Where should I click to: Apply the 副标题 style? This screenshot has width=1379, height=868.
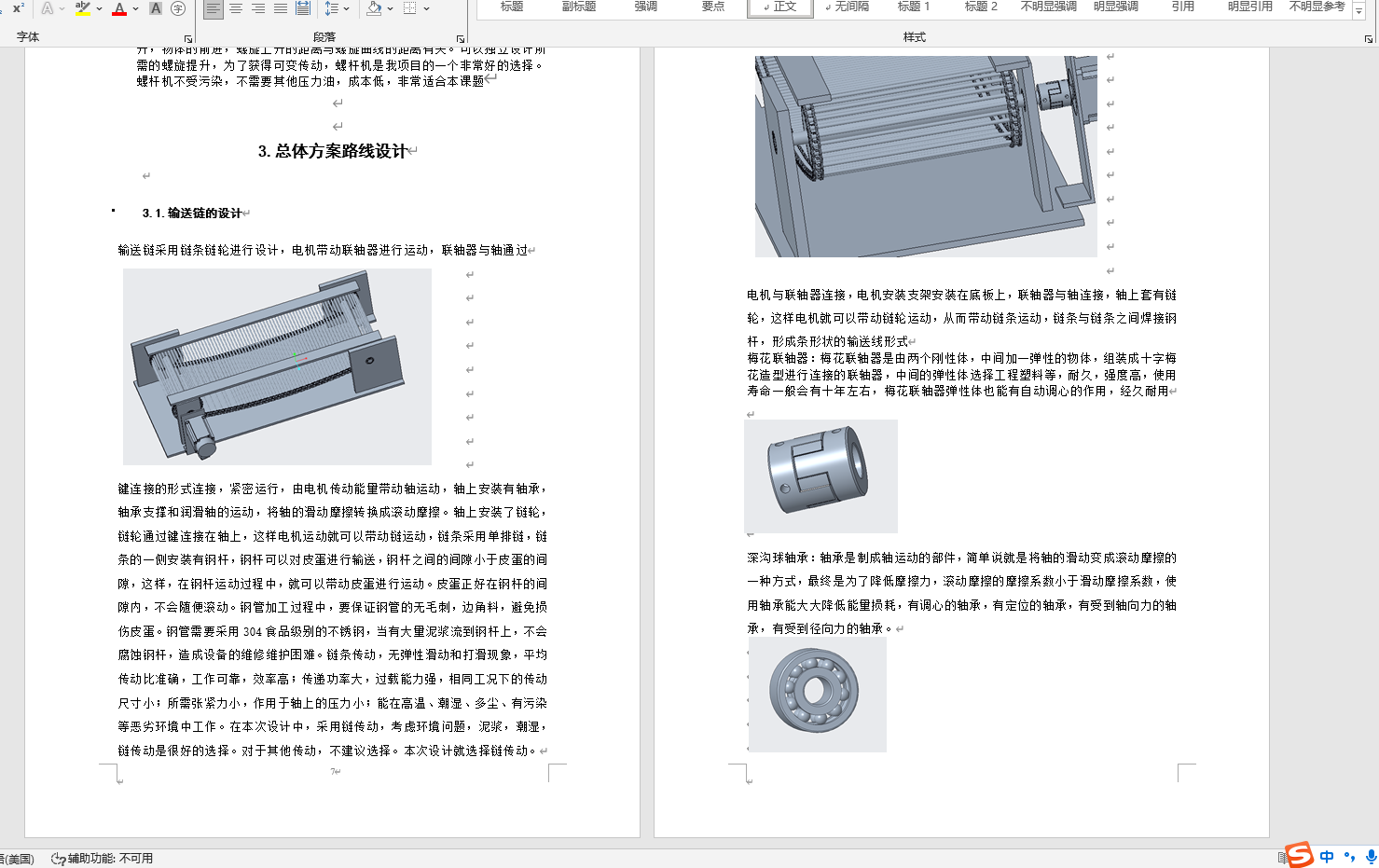tap(579, 7)
